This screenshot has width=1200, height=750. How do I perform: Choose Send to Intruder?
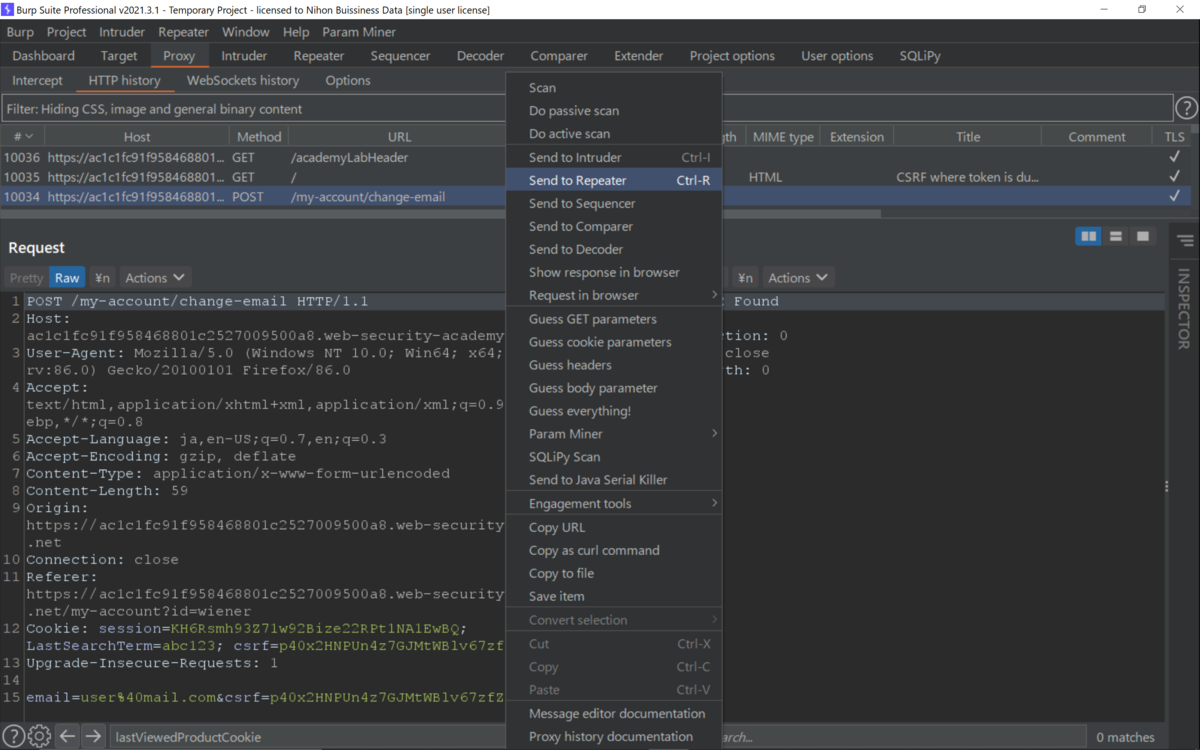(x=614, y=157)
